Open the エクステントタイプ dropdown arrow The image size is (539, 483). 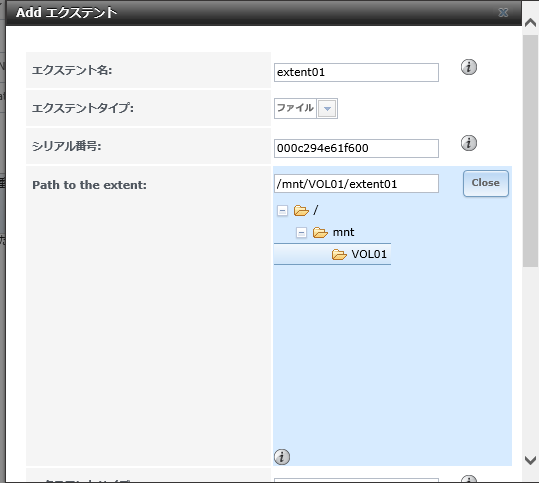tap(327, 109)
